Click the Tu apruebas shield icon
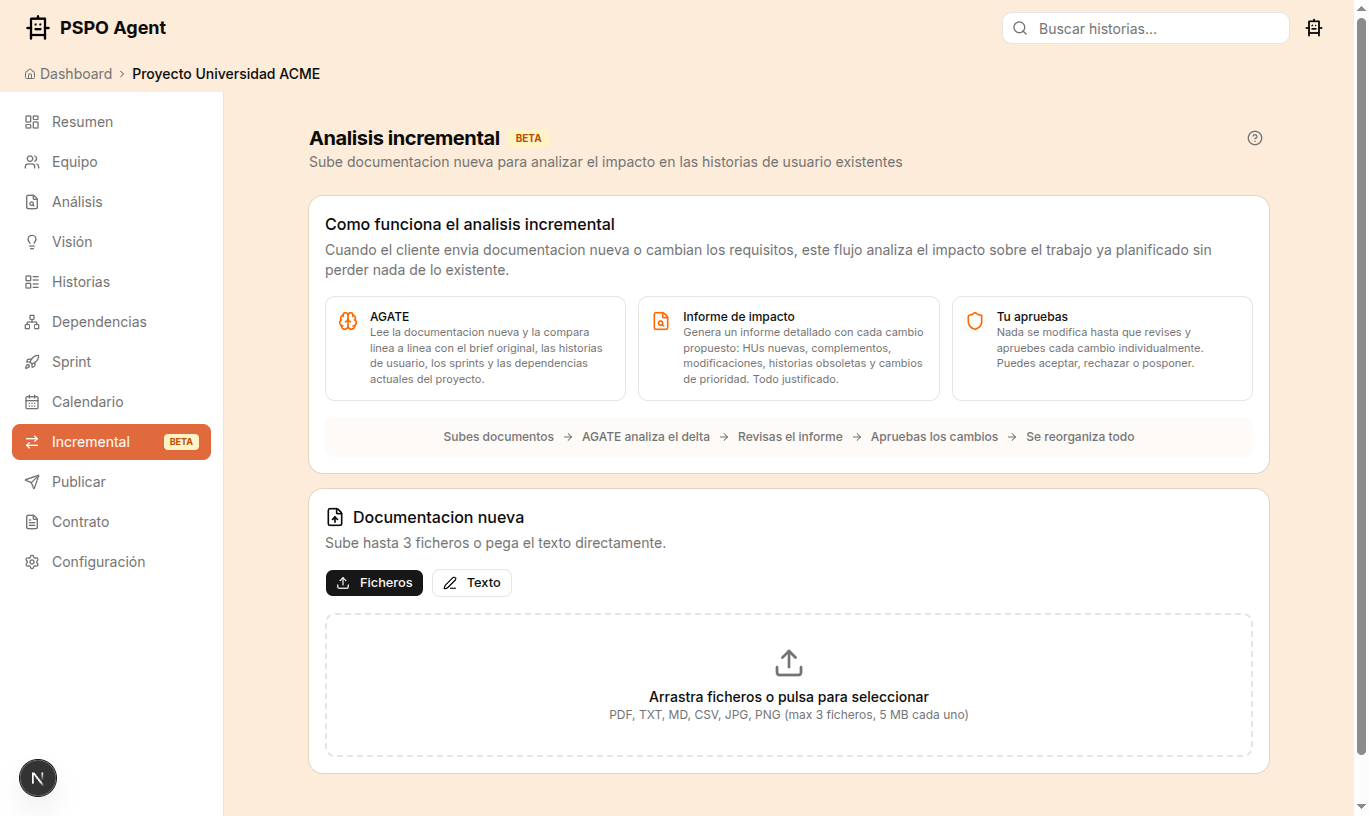The image size is (1369, 816). pyautogui.click(x=974, y=320)
